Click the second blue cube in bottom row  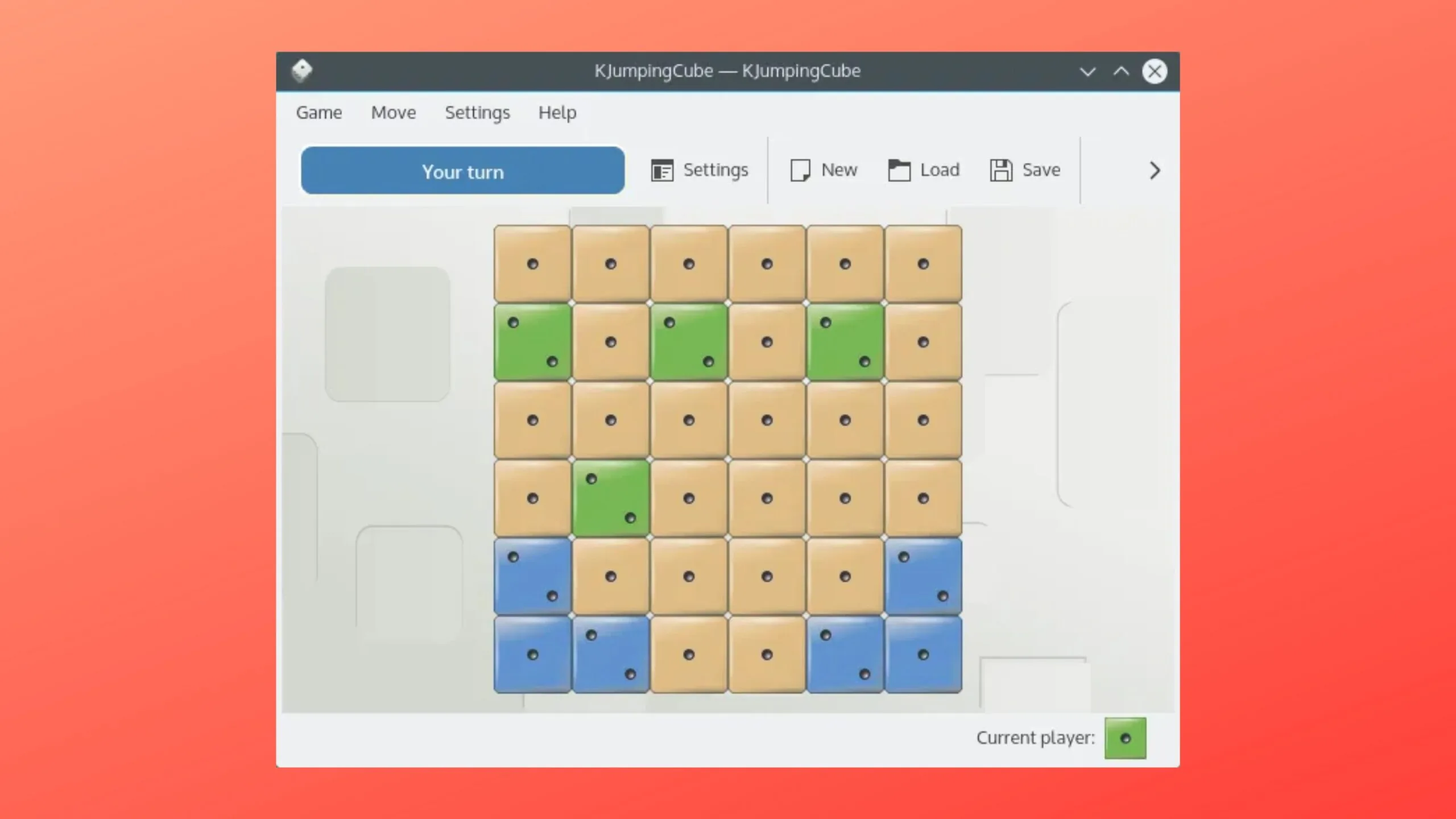pyautogui.click(x=610, y=655)
